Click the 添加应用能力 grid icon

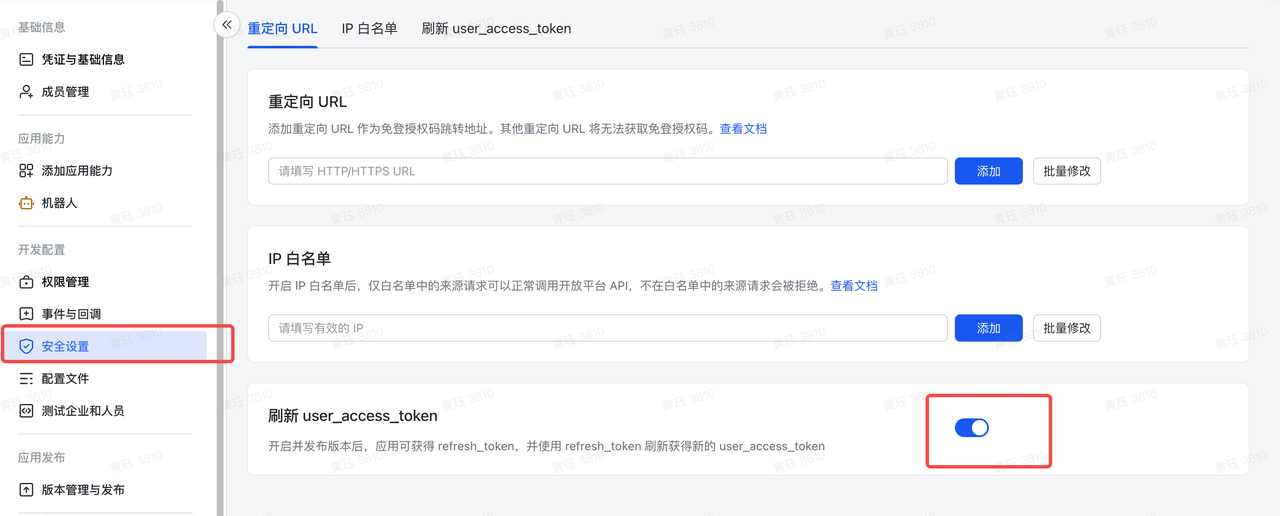click(27, 171)
